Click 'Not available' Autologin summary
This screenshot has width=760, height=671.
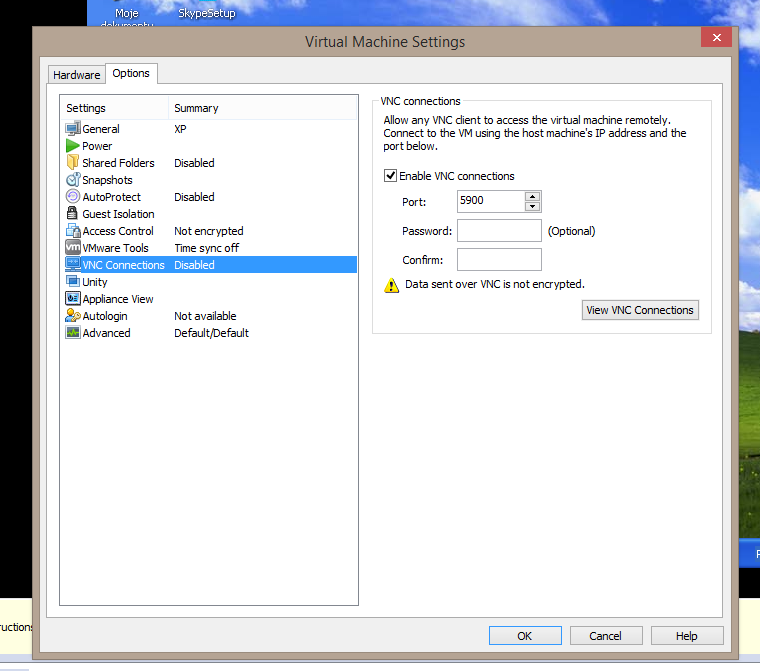pos(205,316)
